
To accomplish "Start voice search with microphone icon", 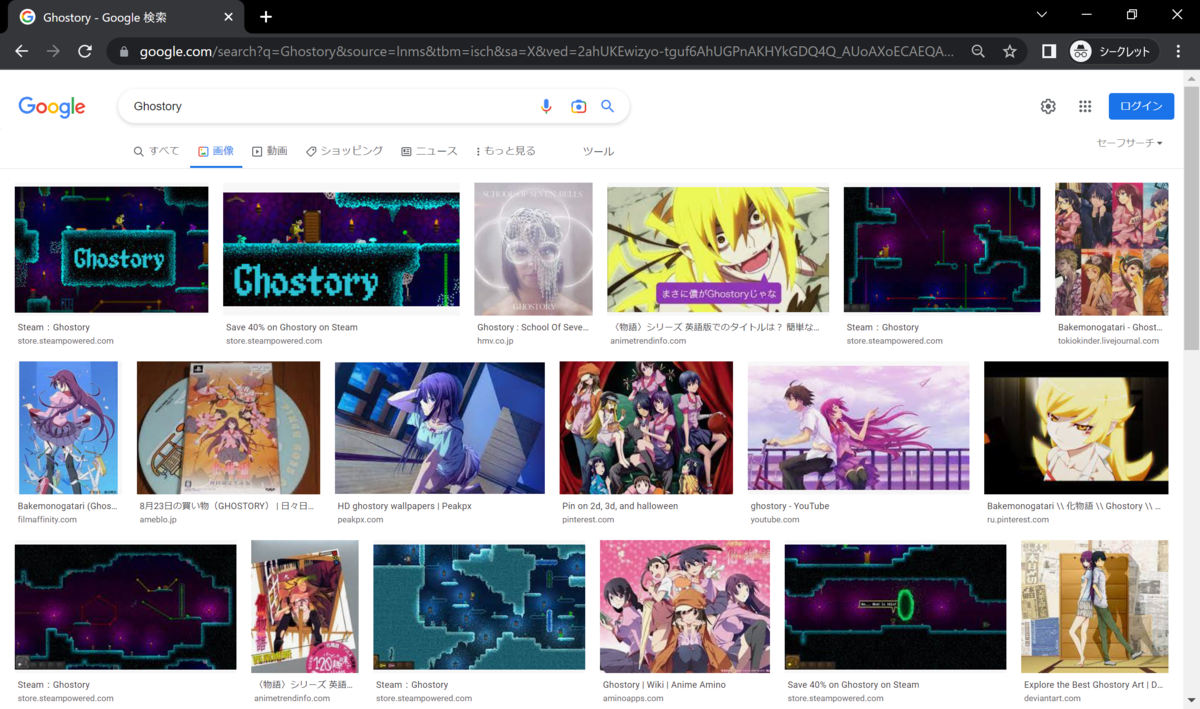I will tap(546, 106).
